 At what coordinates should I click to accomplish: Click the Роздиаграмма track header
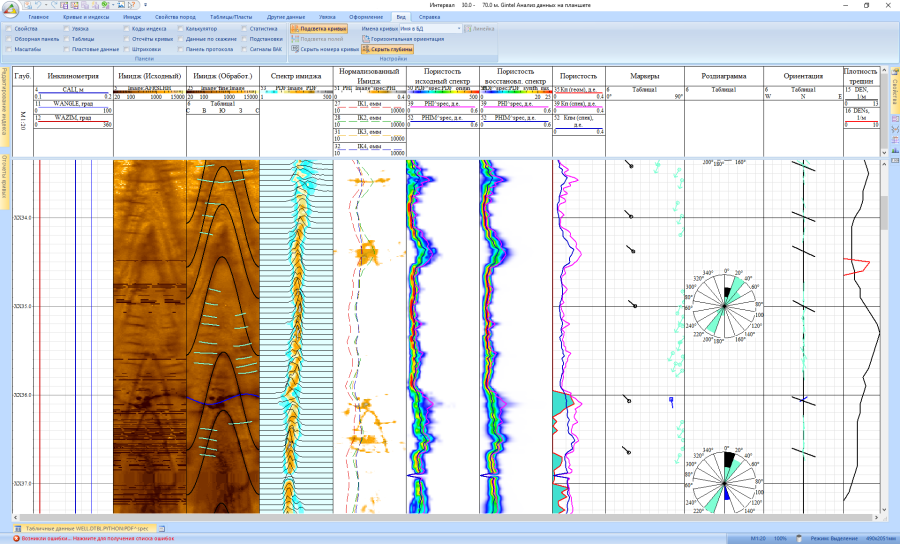724,76
